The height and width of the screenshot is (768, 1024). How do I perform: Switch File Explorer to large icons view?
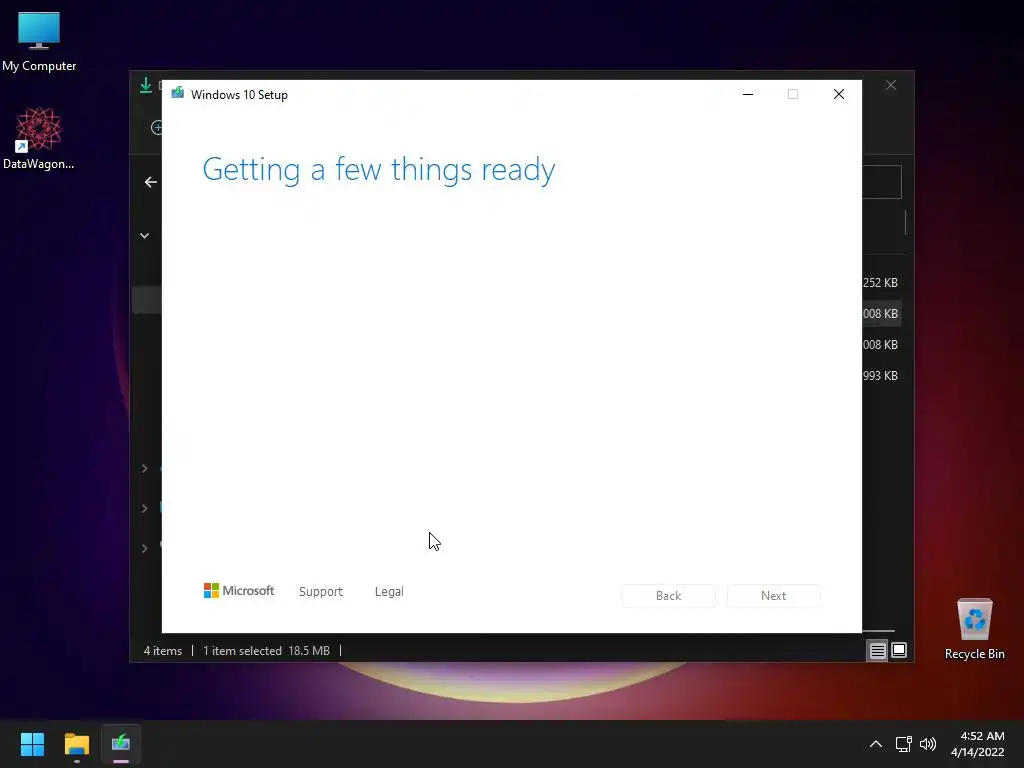[x=899, y=650]
